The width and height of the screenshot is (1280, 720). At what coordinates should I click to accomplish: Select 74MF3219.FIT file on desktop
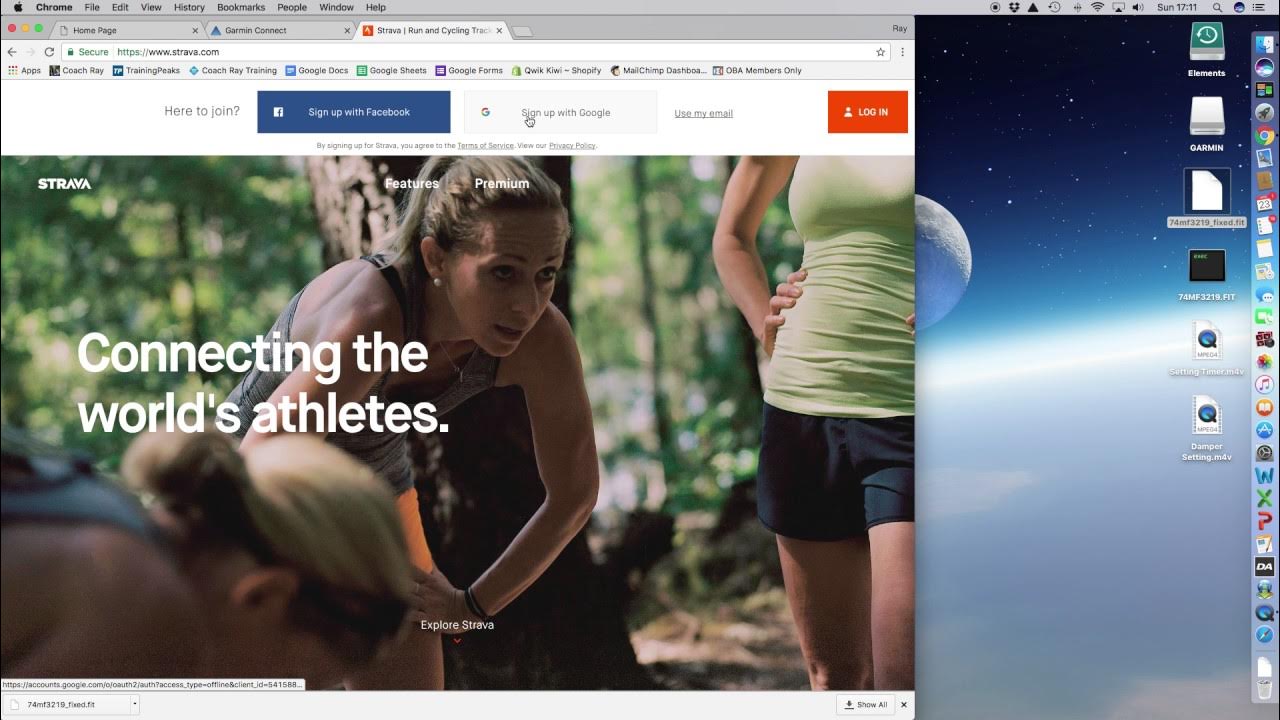pyautogui.click(x=1207, y=275)
